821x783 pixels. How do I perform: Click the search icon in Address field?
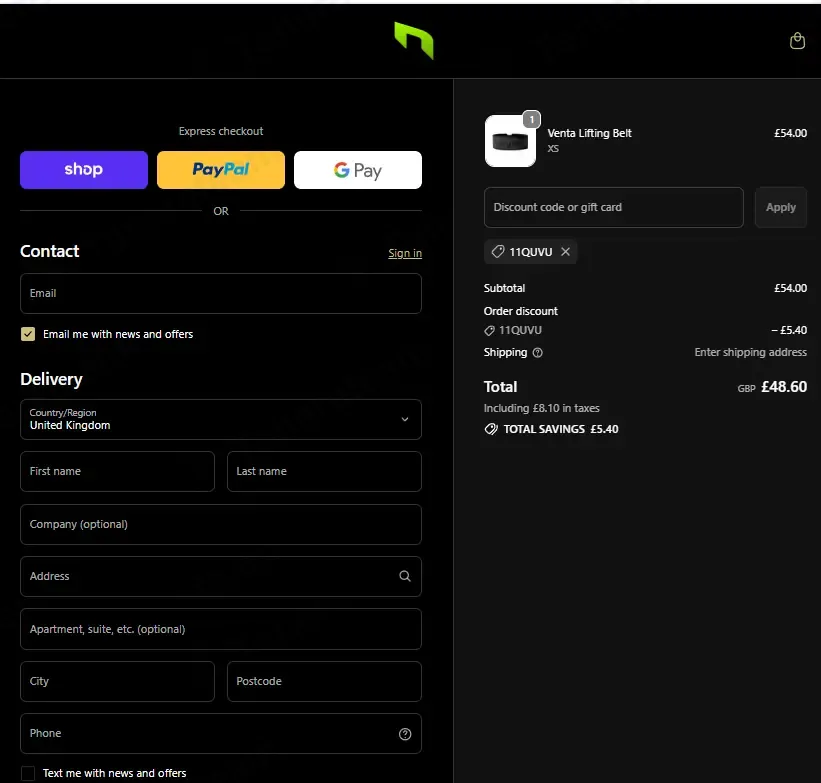(x=405, y=576)
